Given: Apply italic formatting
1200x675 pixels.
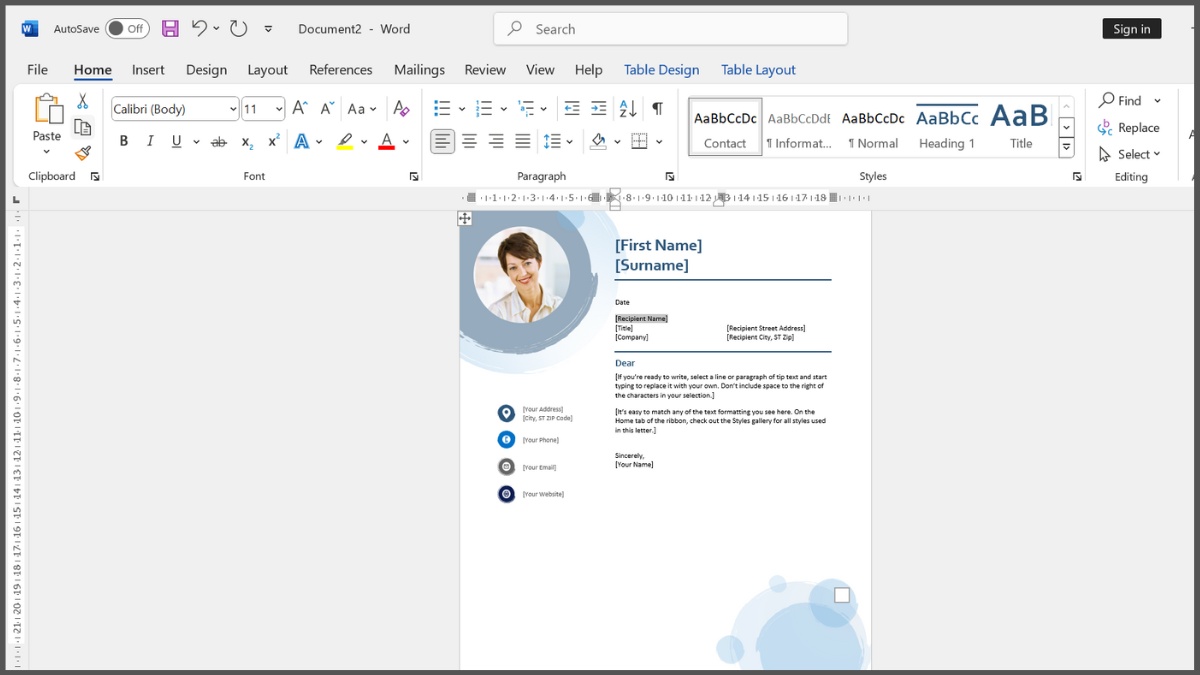Looking at the screenshot, I should (x=149, y=140).
